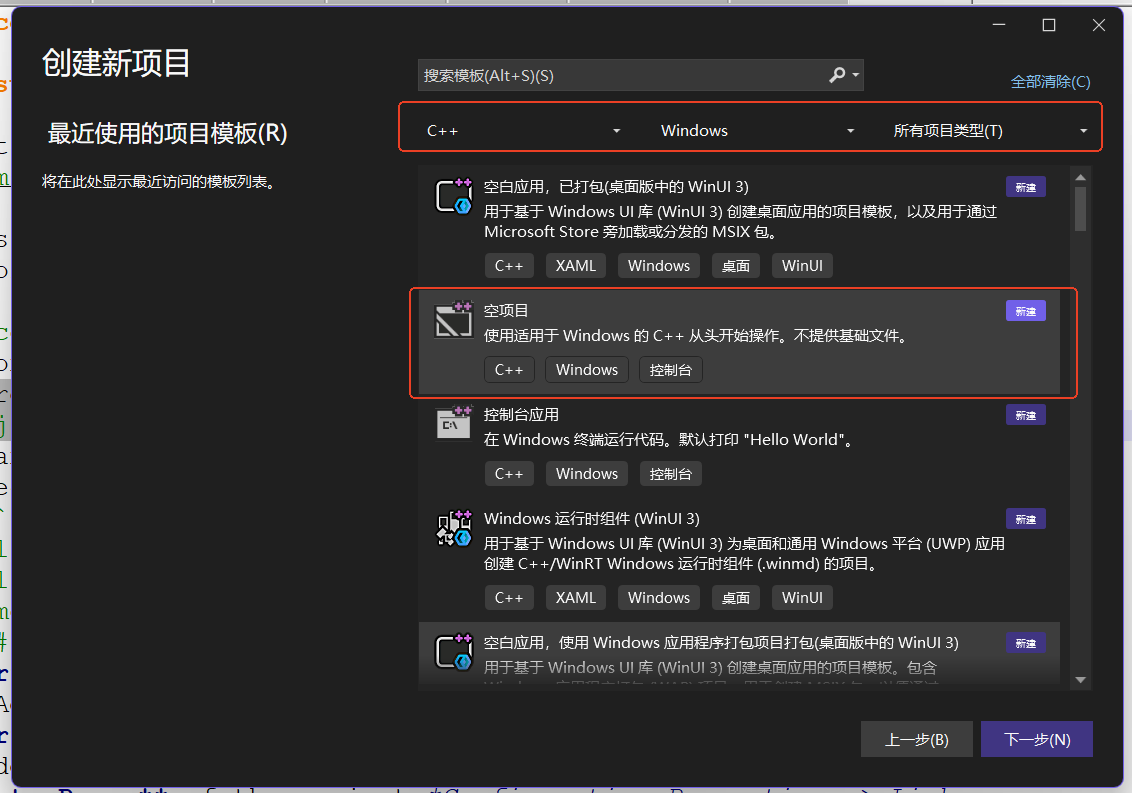1132x793 pixels.
Task: Click 控制台 tag under 控制台应用
Action: [671, 474]
